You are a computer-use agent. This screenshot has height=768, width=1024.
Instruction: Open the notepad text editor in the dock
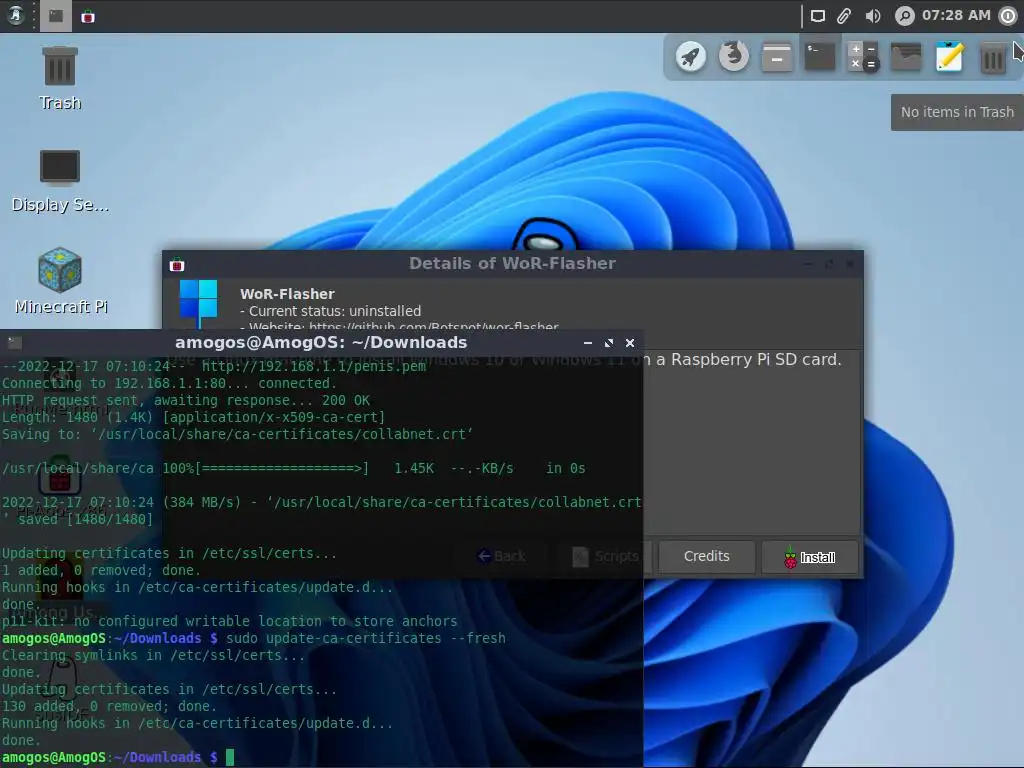click(950, 57)
